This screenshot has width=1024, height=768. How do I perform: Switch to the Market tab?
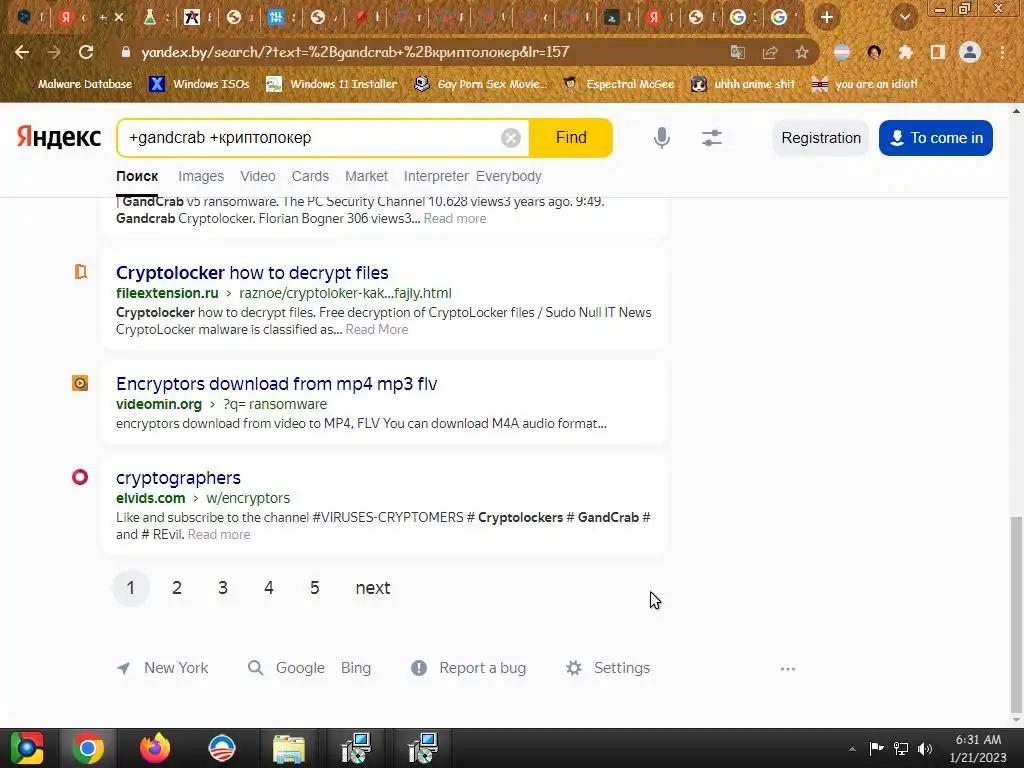(x=366, y=176)
